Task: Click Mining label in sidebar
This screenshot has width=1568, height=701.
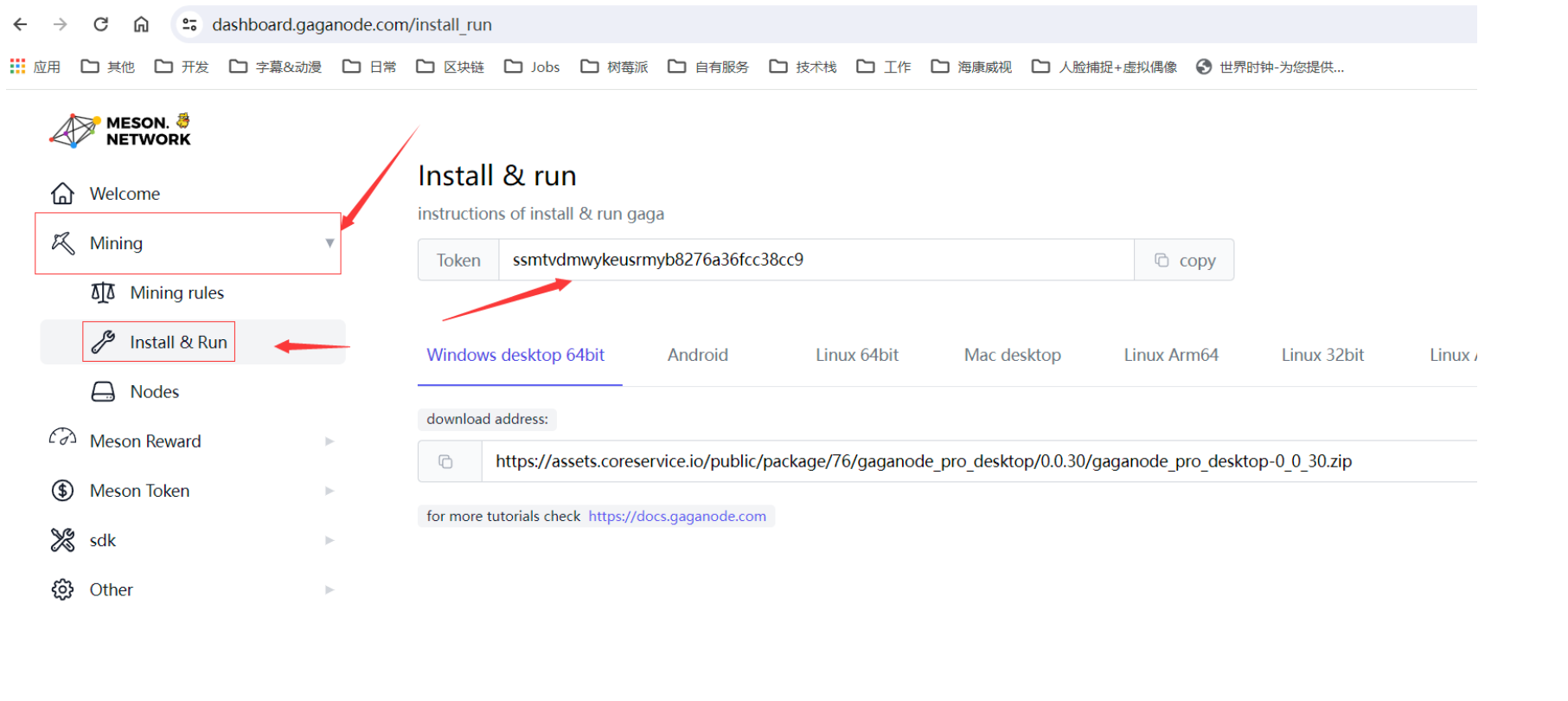Action: (116, 243)
